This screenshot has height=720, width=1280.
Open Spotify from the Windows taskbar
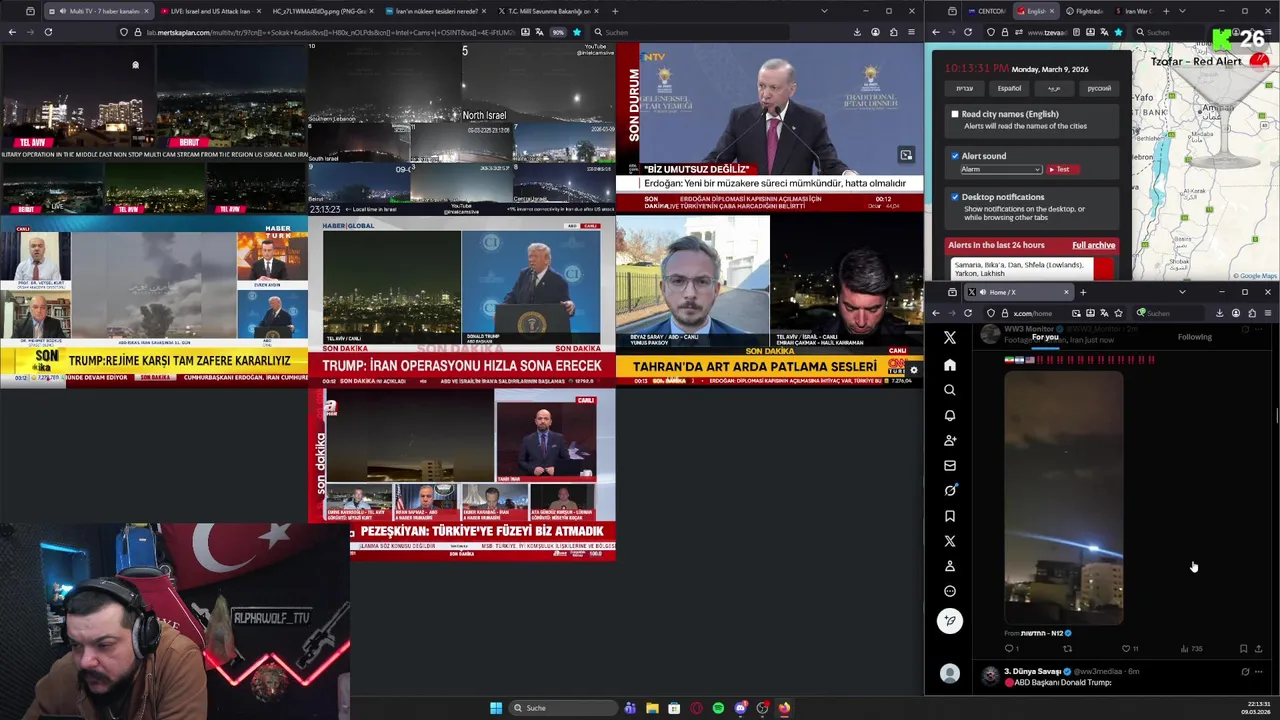(x=718, y=708)
